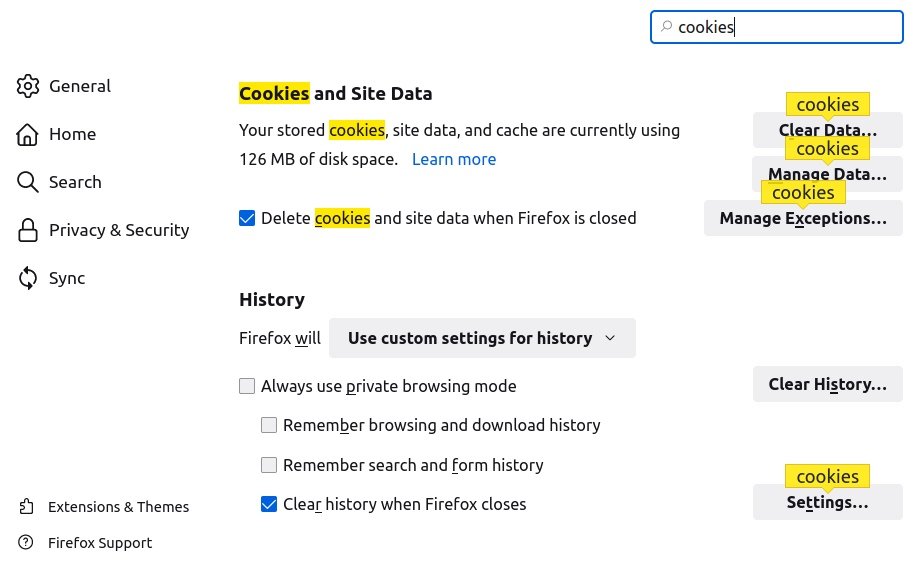Screen dimensions: 913x573
Task: Click the Search magnifier sidebar icon
Action: coord(28,182)
